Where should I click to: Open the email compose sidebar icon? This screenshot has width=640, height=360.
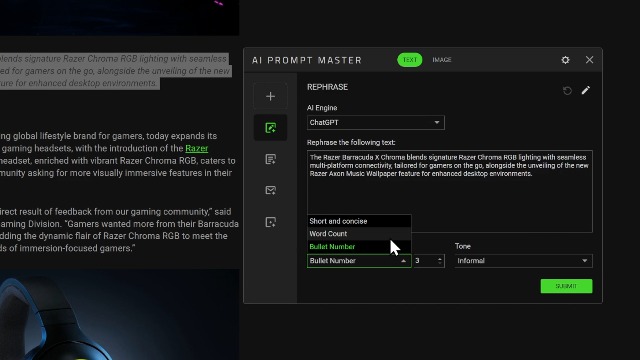click(x=270, y=190)
